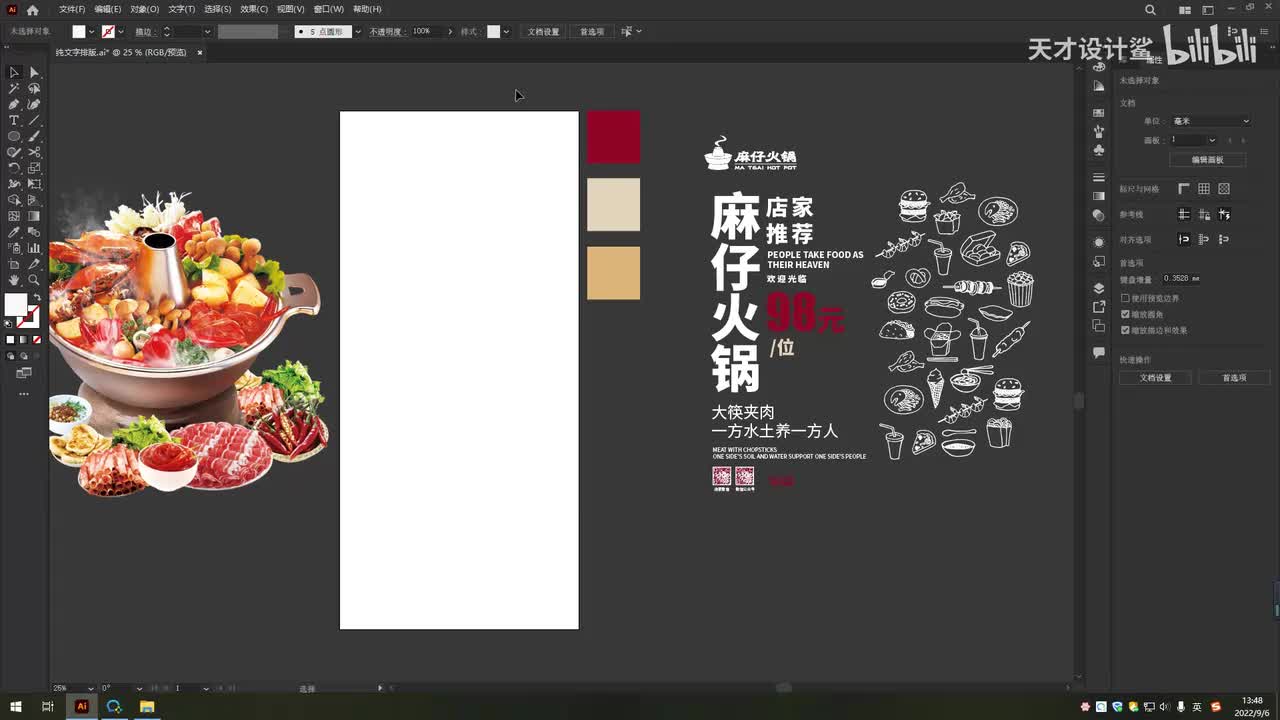Expand the 不透明度 opacity arrow
The height and width of the screenshot is (720, 1280).
(450, 32)
